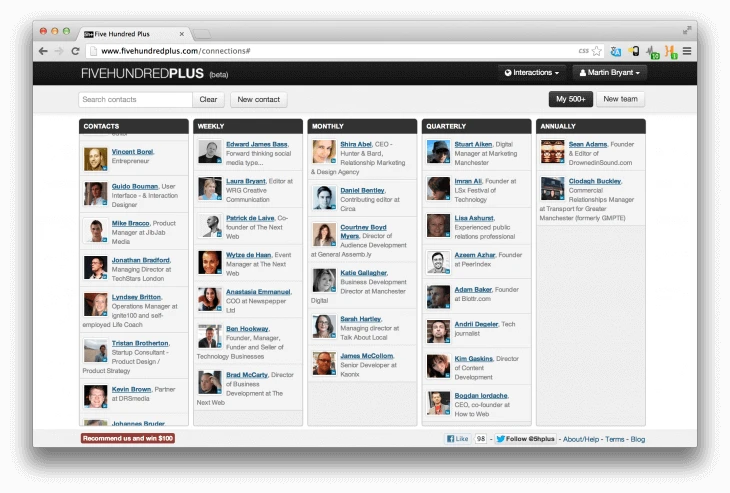Reload the page with refresh icon

click(75, 51)
